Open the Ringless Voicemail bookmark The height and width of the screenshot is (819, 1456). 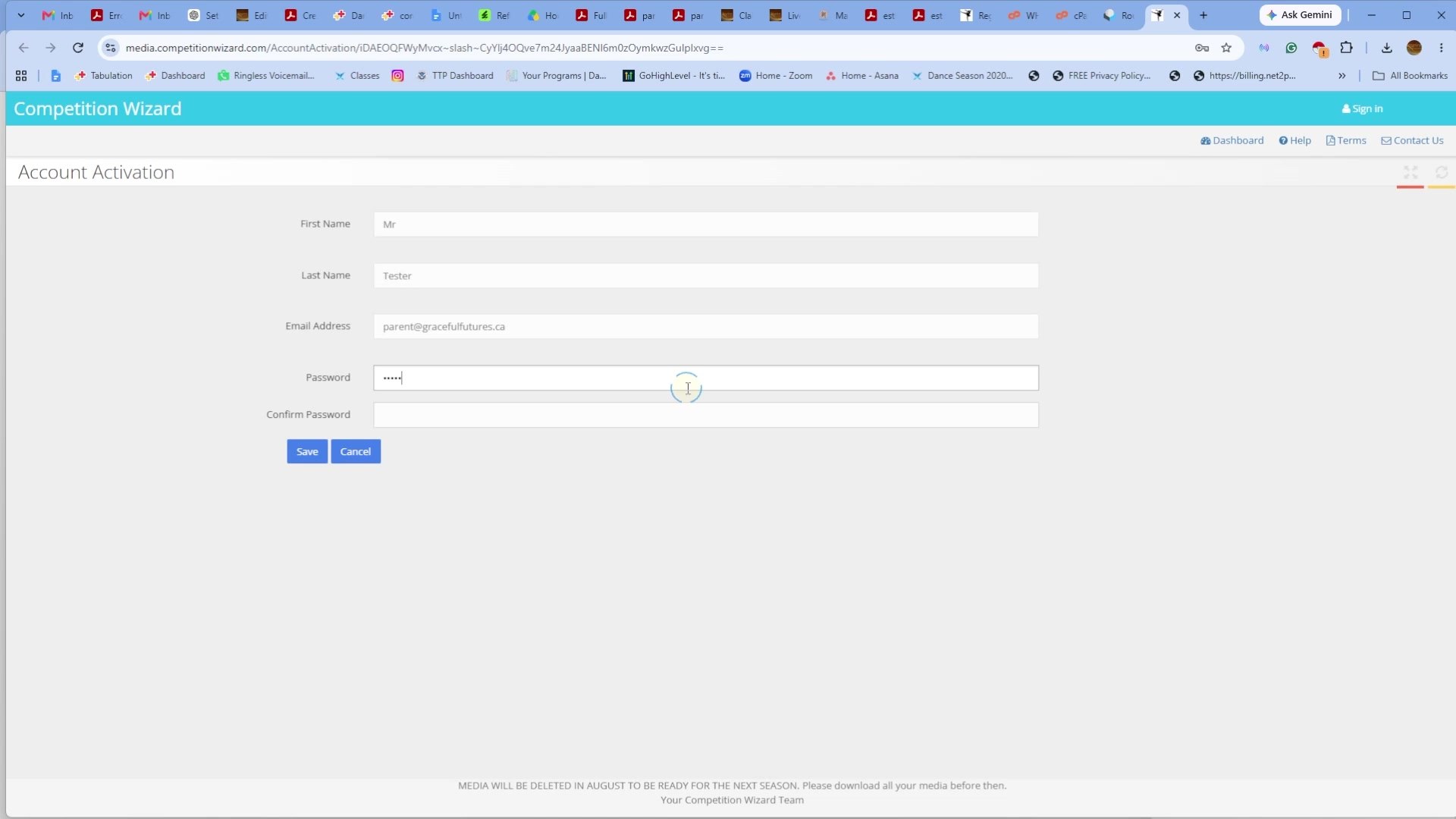(x=266, y=76)
